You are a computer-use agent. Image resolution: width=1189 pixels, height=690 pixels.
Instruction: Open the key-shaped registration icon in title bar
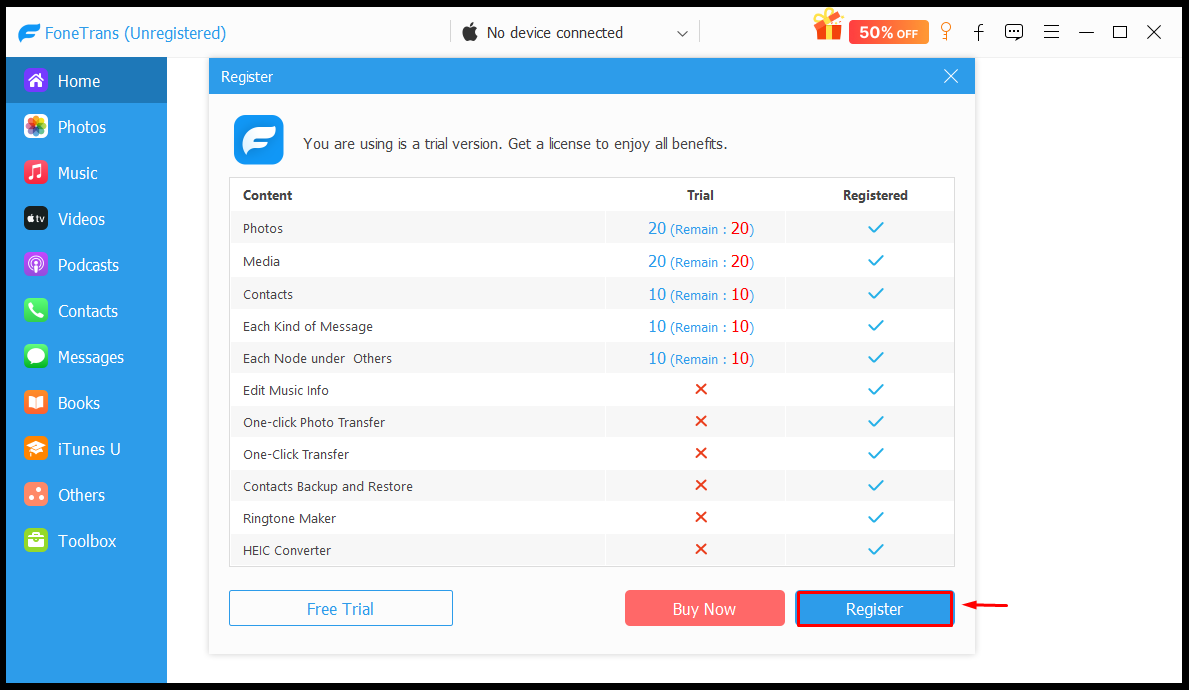click(x=946, y=31)
